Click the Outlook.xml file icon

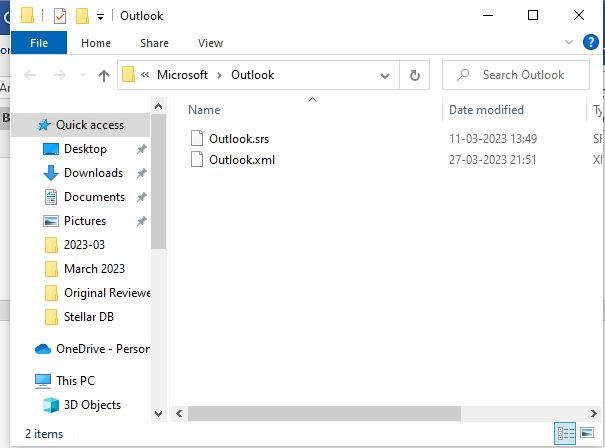[x=197, y=159]
